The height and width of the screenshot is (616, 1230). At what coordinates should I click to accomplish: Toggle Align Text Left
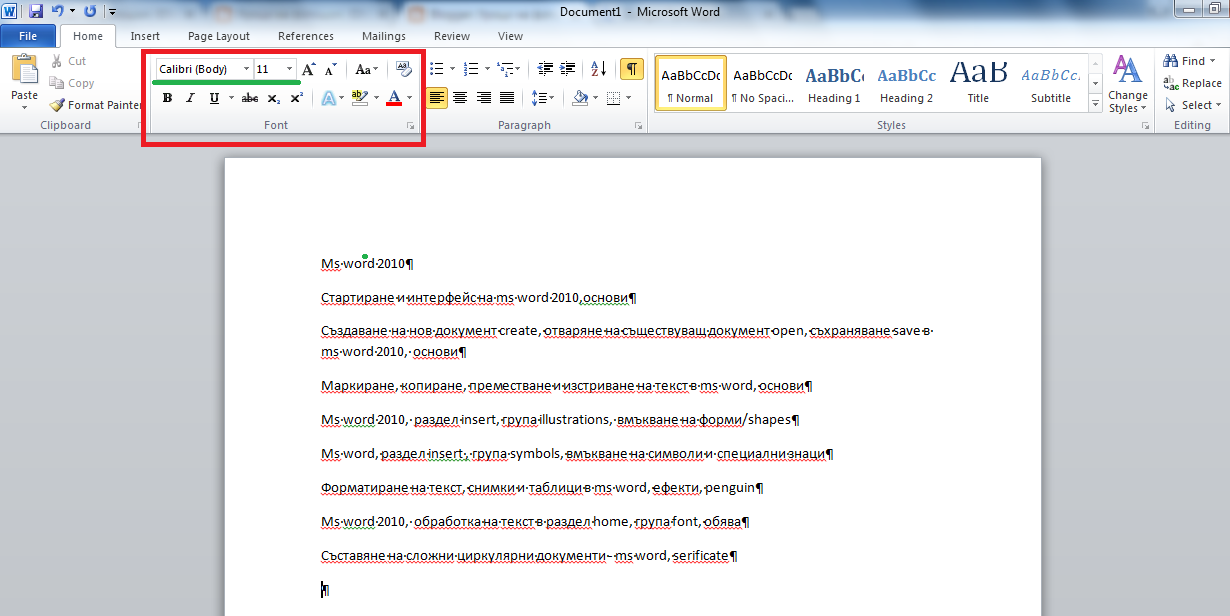pos(436,98)
